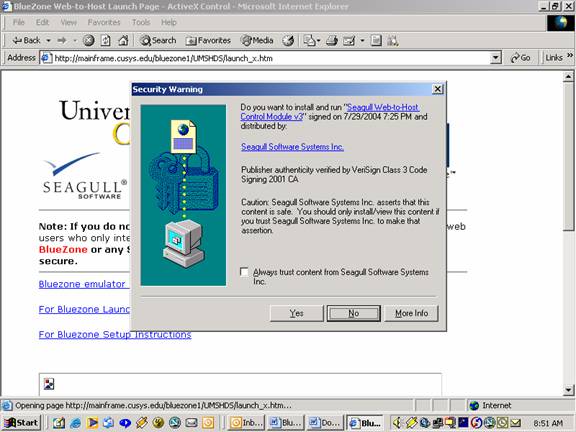Click the Edit page toolbar icon
The height and width of the screenshot is (432, 576).
pyautogui.click(x=349, y=40)
